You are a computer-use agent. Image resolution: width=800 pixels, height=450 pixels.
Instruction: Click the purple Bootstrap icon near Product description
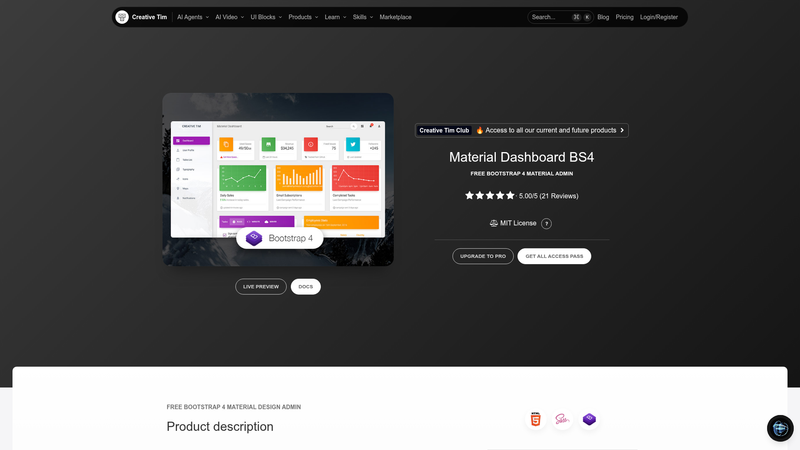(589, 419)
